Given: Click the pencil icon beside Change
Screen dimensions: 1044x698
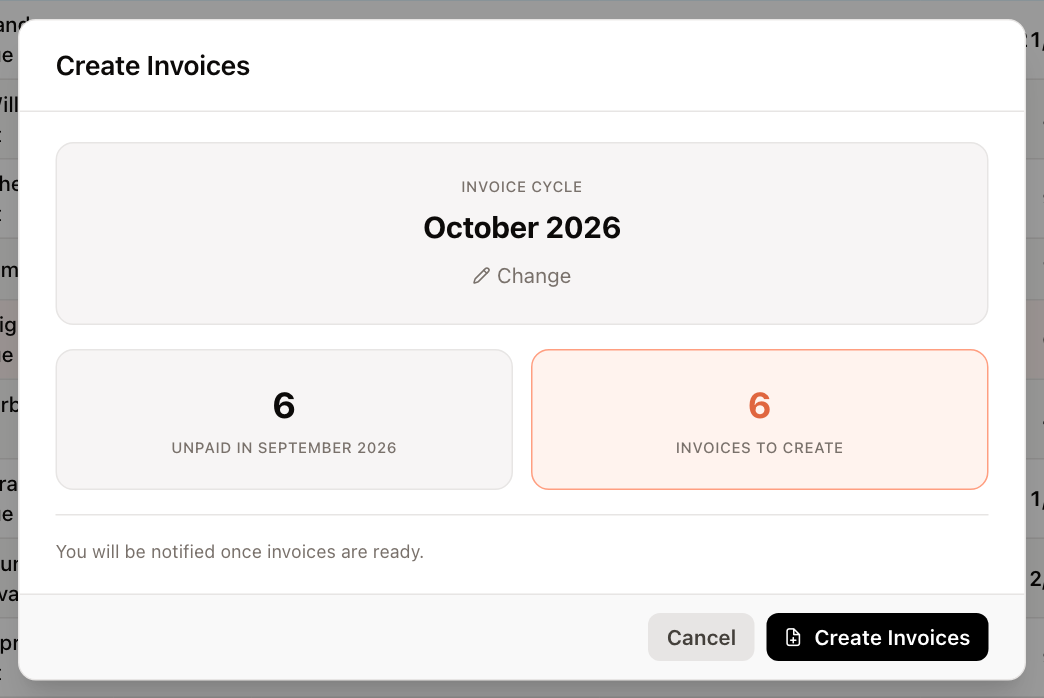Looking at the screenshot, I should 481,276.
